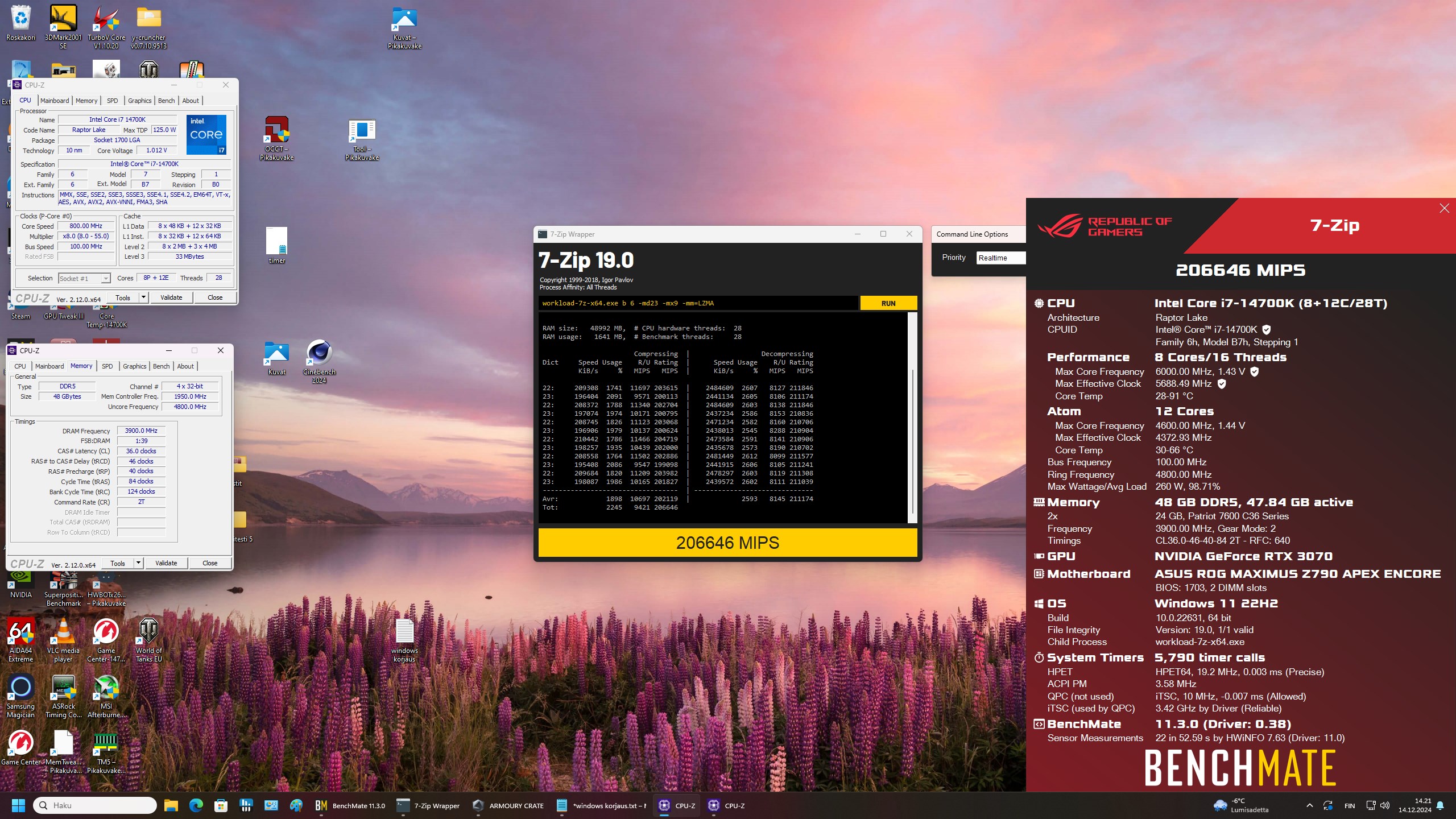Open File Explorer from the taskbar

pyautogui.click(x=171, y=805)
